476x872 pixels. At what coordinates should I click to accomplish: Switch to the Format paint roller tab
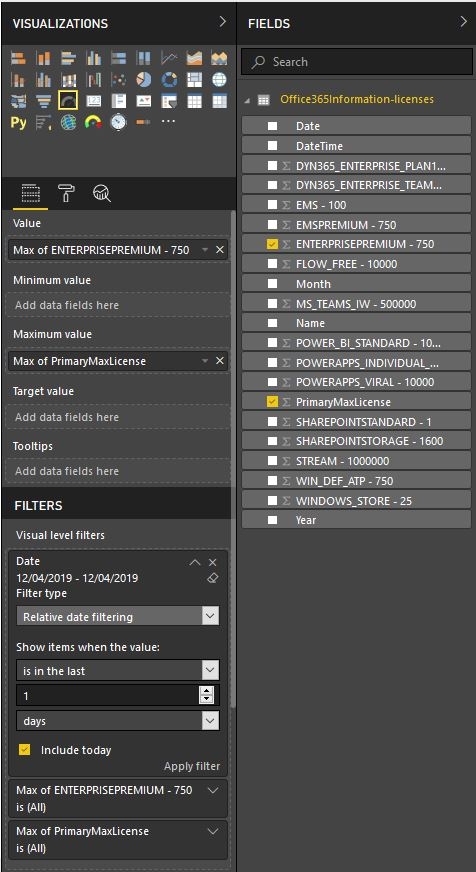pos(66,193)
